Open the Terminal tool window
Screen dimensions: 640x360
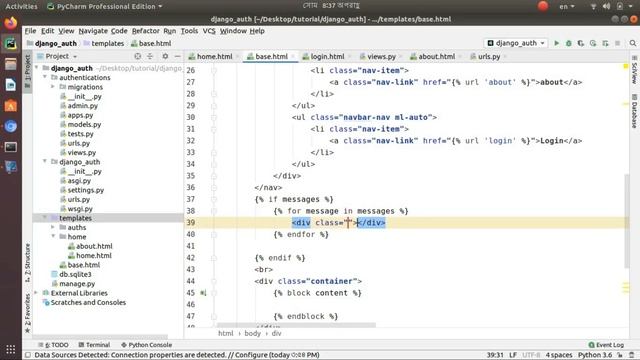tap(94, 345)
